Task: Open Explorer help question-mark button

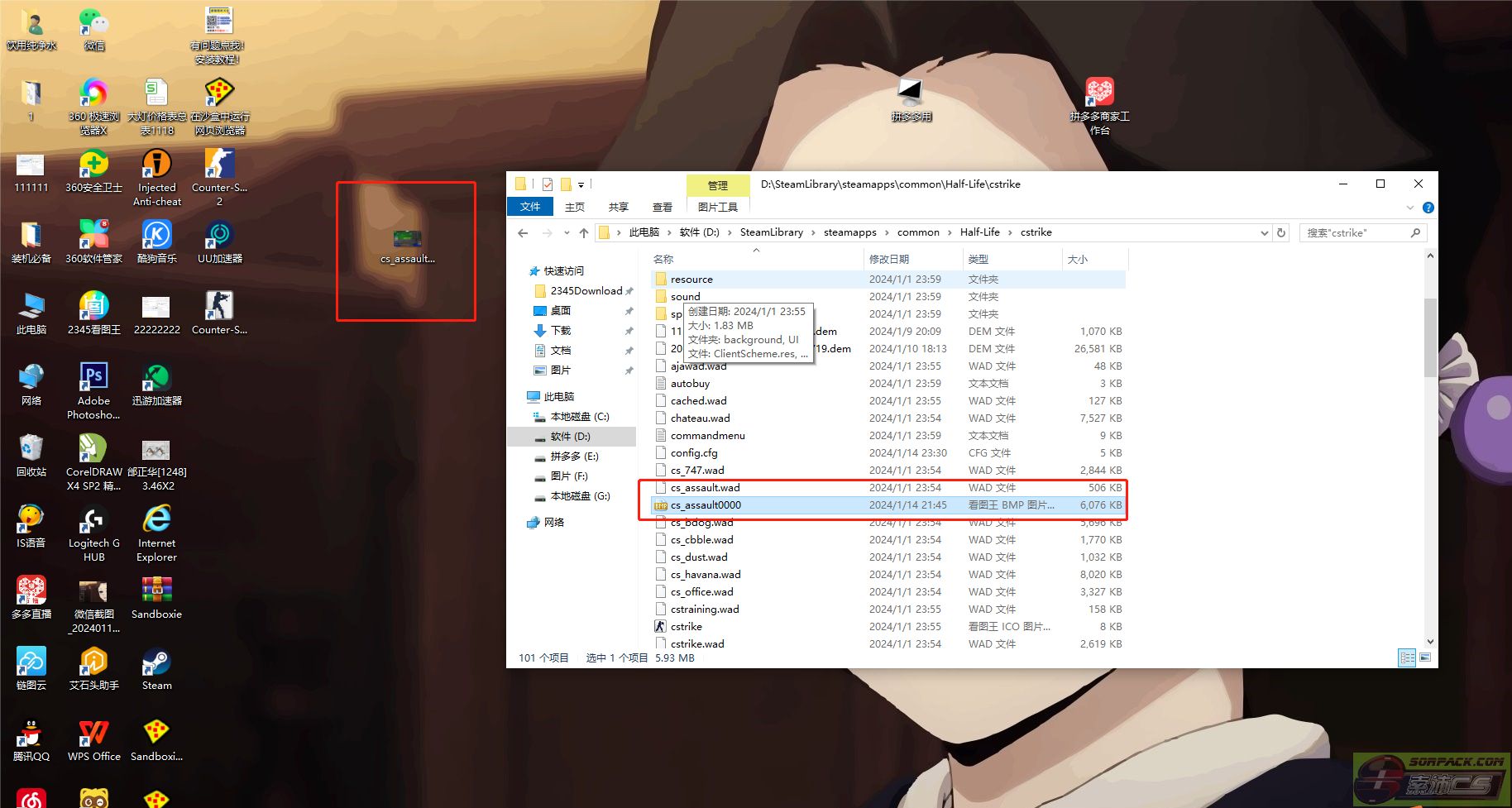Action: pyautogui.click(x=1428, y=208)
